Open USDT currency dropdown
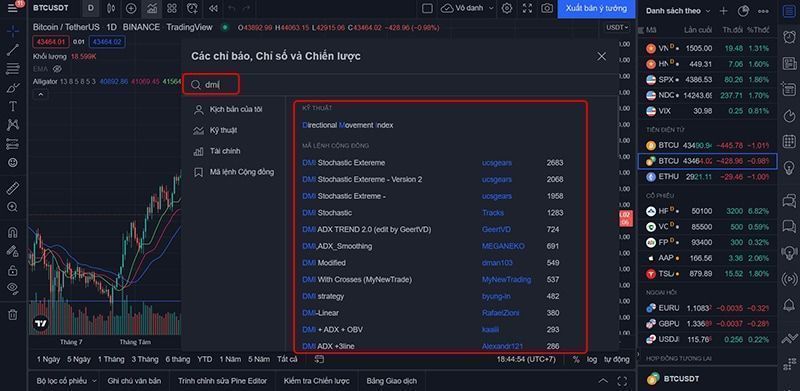Screen dimensions: 800x391 pyautogui.click(x=617, y=28)
